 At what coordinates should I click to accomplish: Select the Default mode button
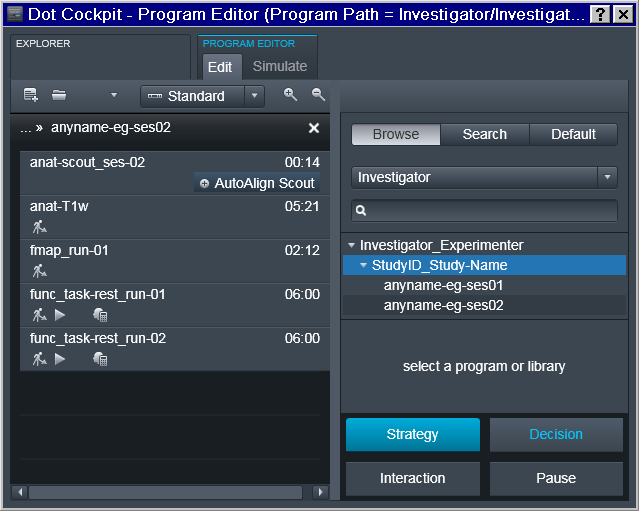click(x=573, y=134)
